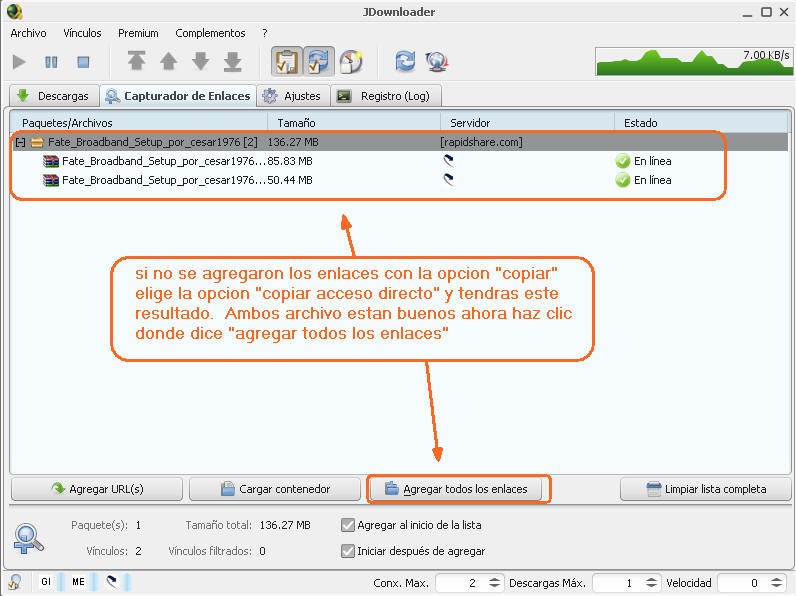The height and width of the screenshot is (596, 796).
Task: Click Agregar todos los enlaces button
Action: [456, 489]
